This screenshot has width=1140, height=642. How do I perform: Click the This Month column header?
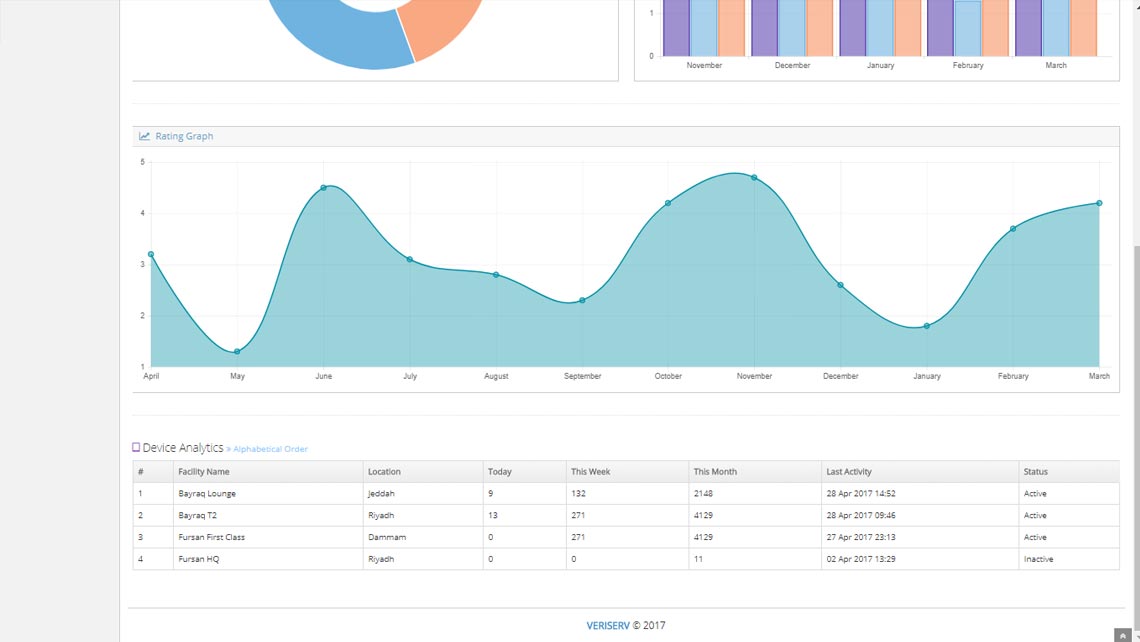click(x=714, y=472)
